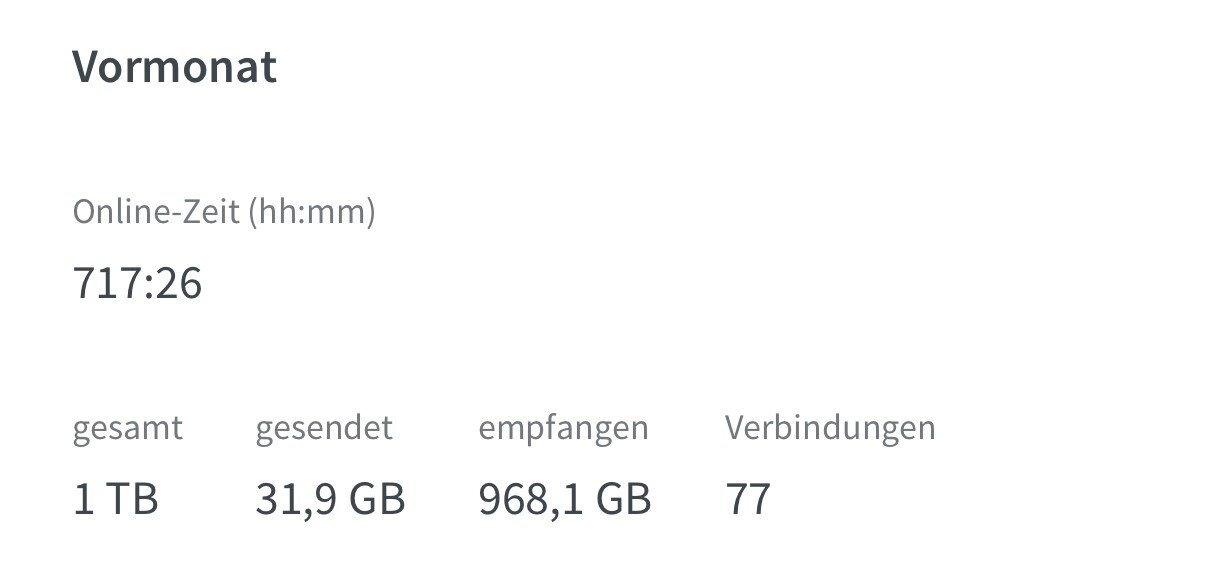
Task: Click the GB unit under empfangen
Action: click(621, 499)
